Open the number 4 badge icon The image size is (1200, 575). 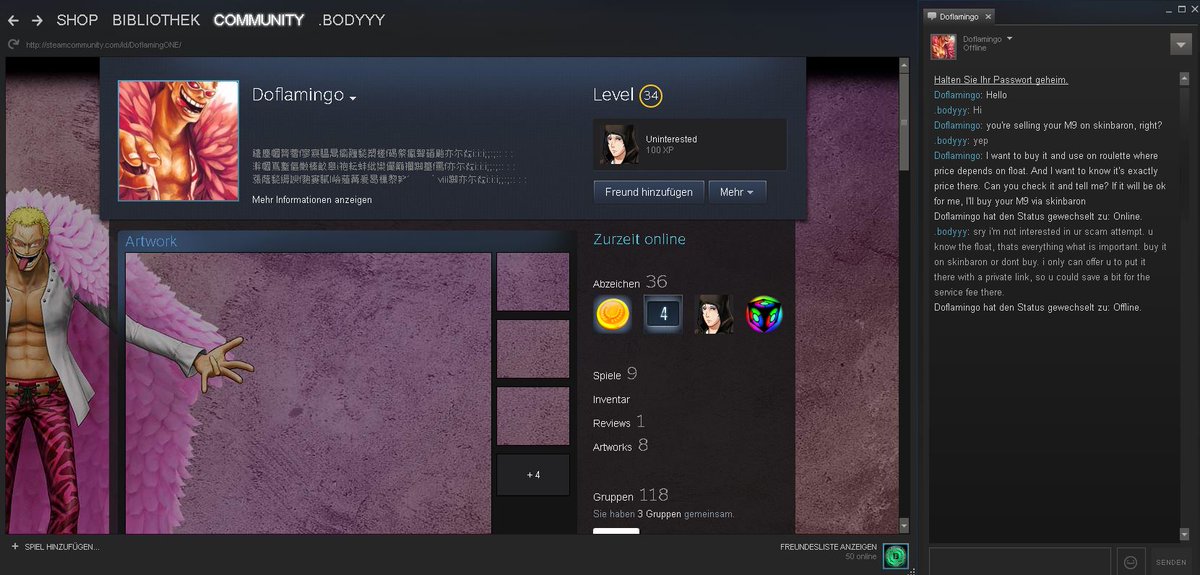pyautogui.click(x=663, y=315)
